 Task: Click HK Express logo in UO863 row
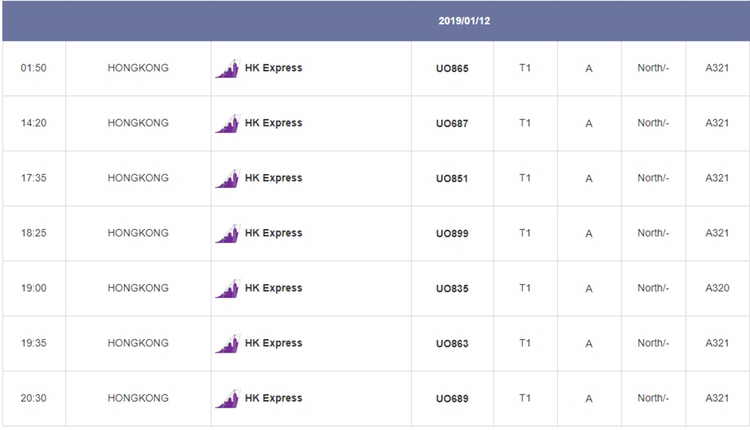(227, 343)
